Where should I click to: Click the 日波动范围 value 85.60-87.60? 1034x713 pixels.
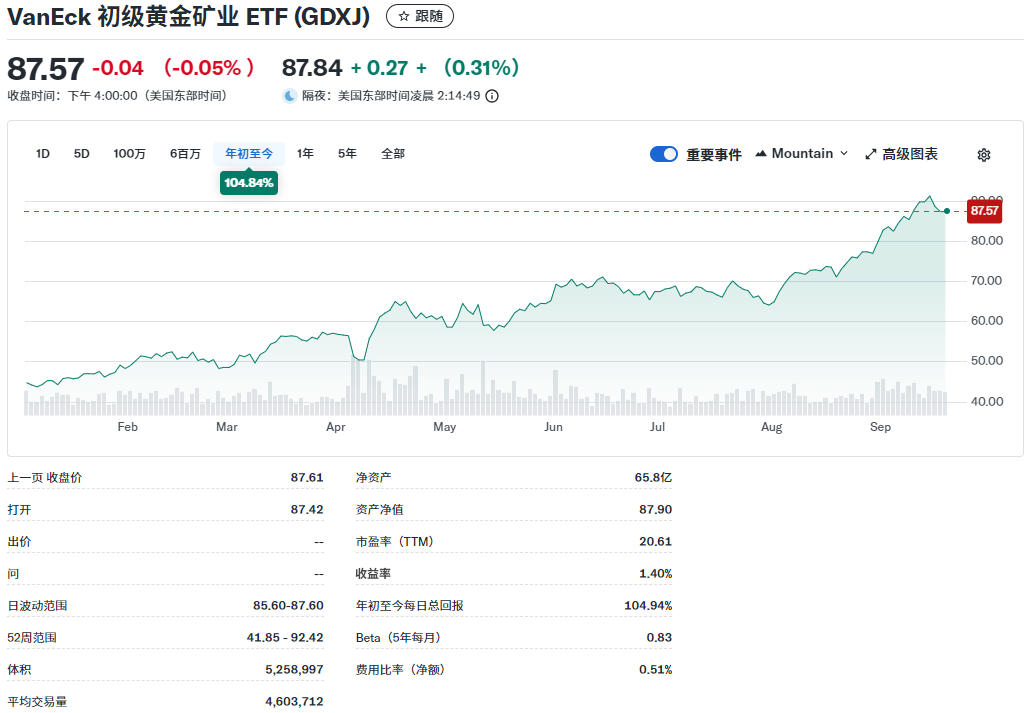288,605
